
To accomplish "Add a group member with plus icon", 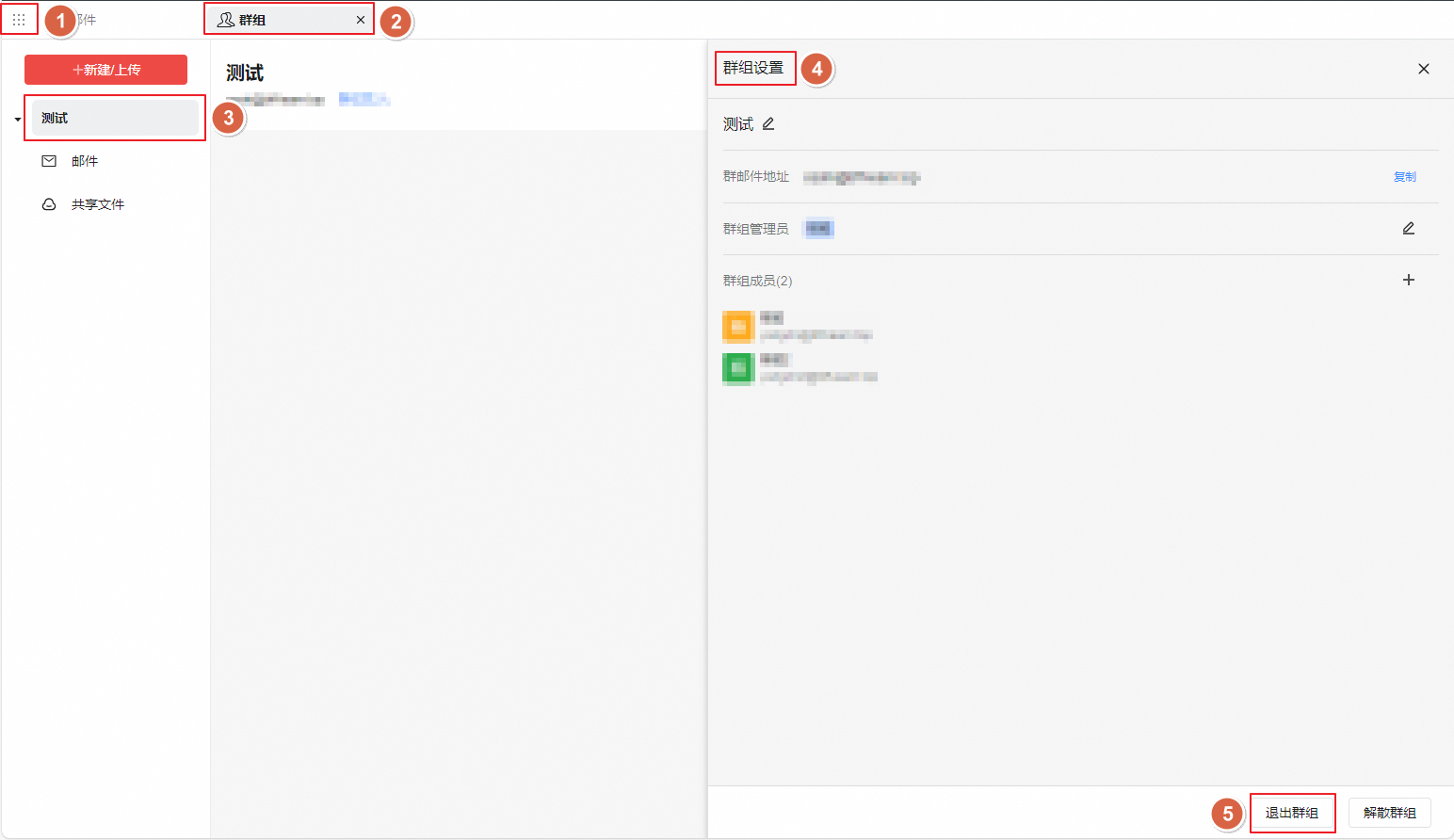I will point(1408,280).
